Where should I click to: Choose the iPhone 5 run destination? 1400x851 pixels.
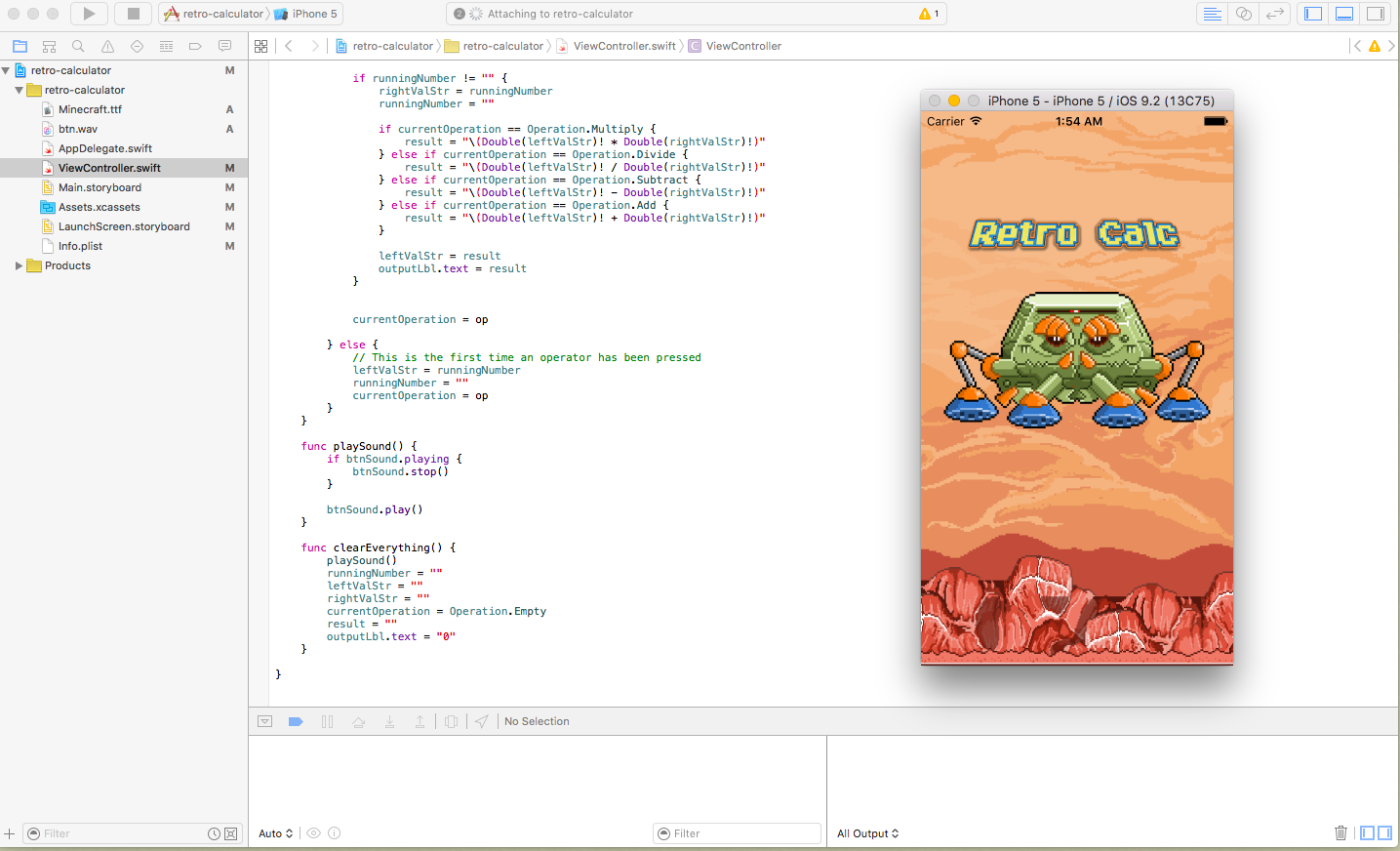pos(305,14)
